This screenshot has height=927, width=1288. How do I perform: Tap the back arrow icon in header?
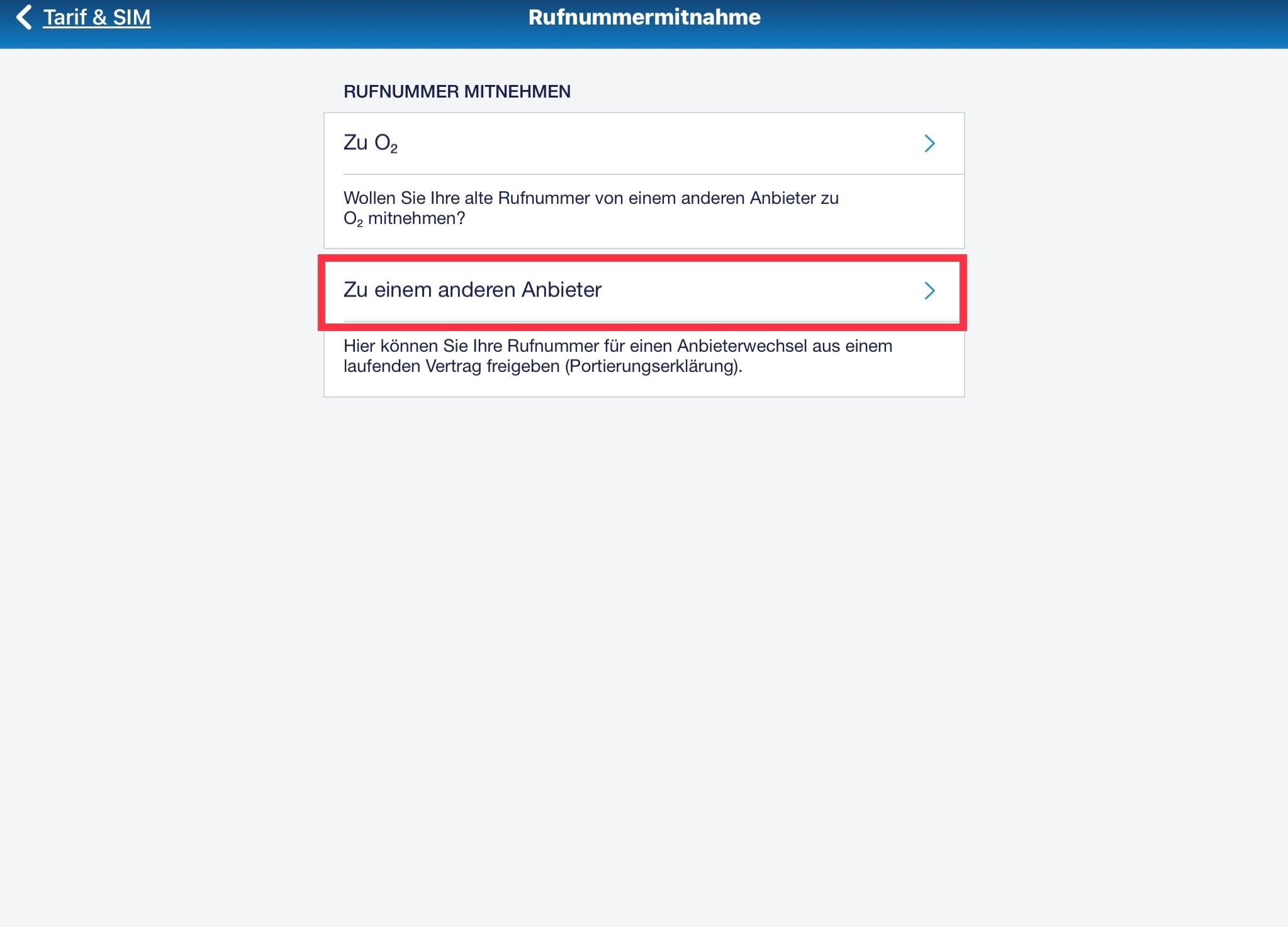coord(24,18)
